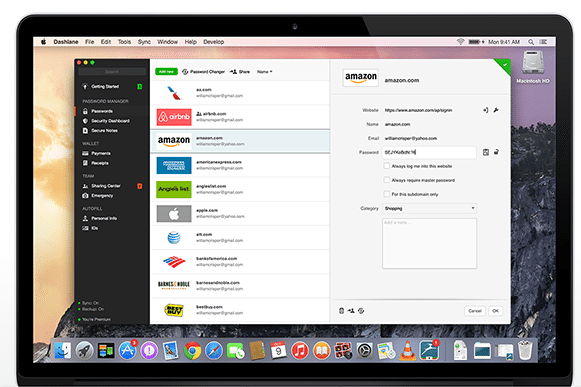This screenshot has width=581, height=387.
Task: Expand the Category dropdown showing Shopping
Action: [x=429, y=208]
